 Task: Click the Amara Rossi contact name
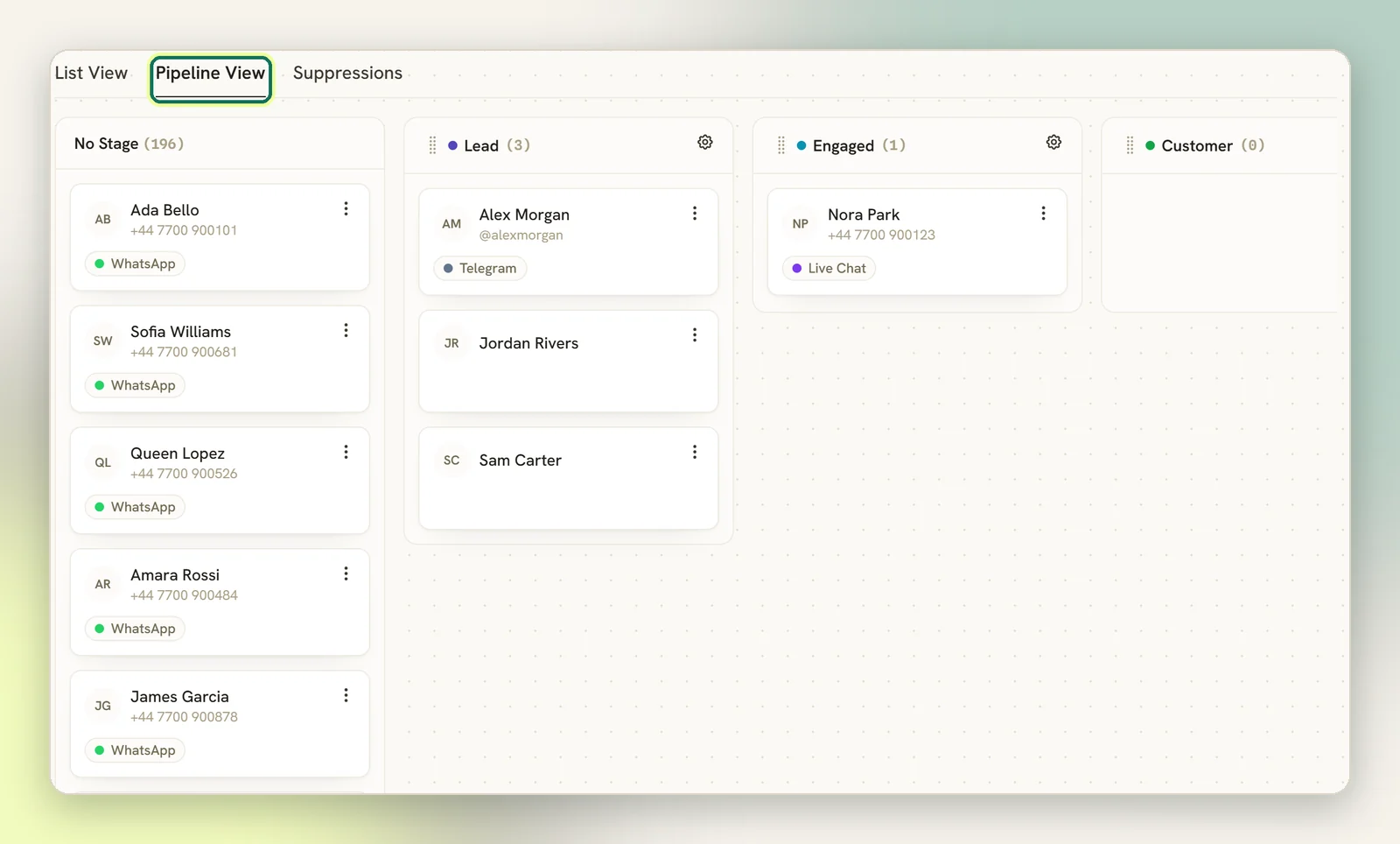pos(175,575)
